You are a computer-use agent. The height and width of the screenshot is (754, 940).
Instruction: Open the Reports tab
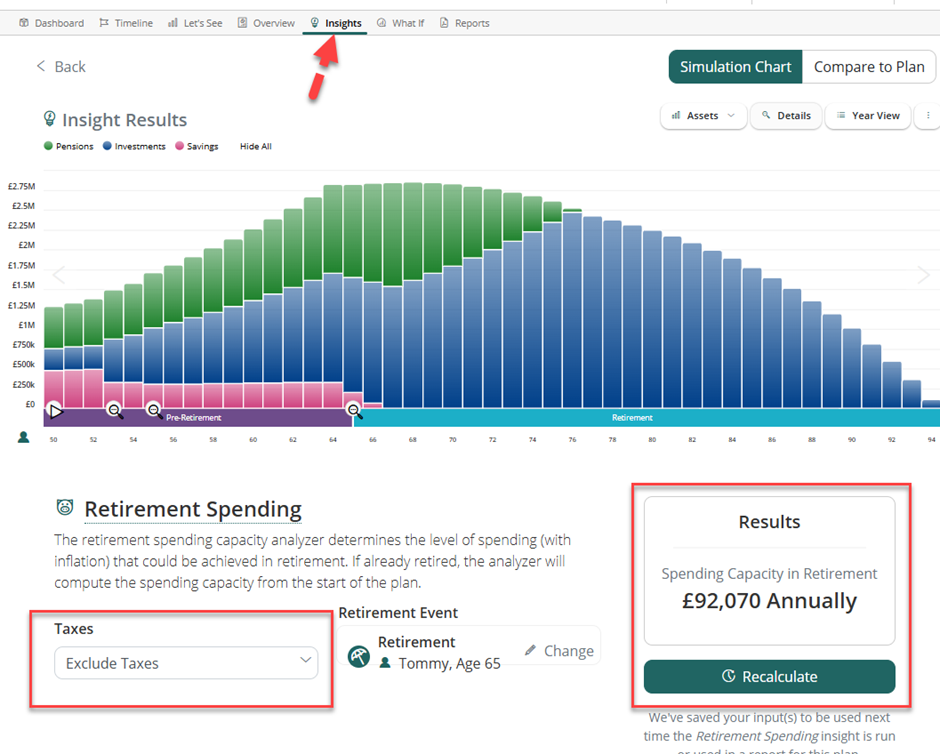pyautogui.click(x=465, y=23)
